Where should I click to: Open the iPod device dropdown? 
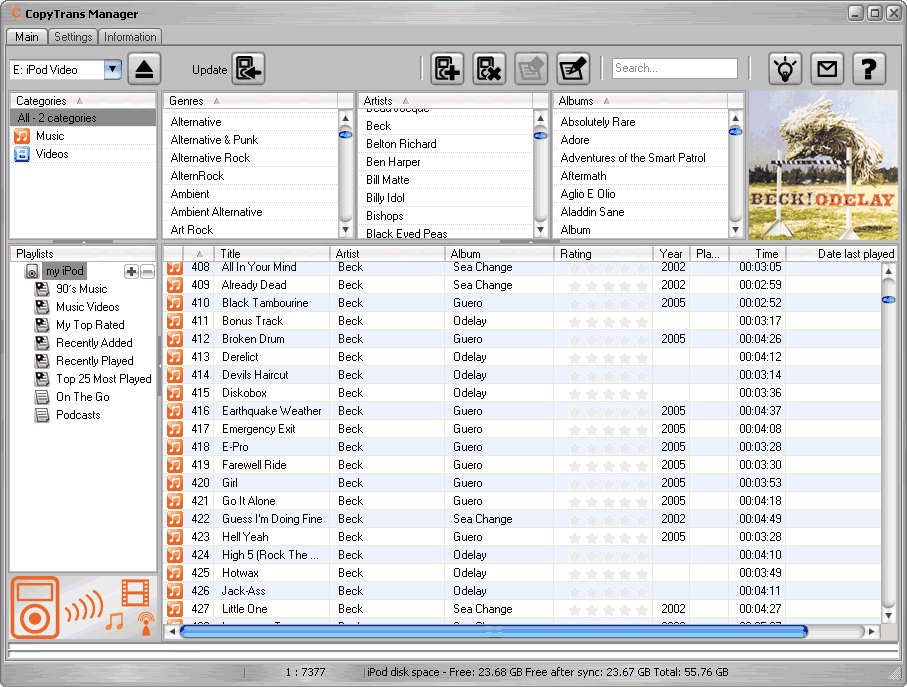[x=112, y=69]
